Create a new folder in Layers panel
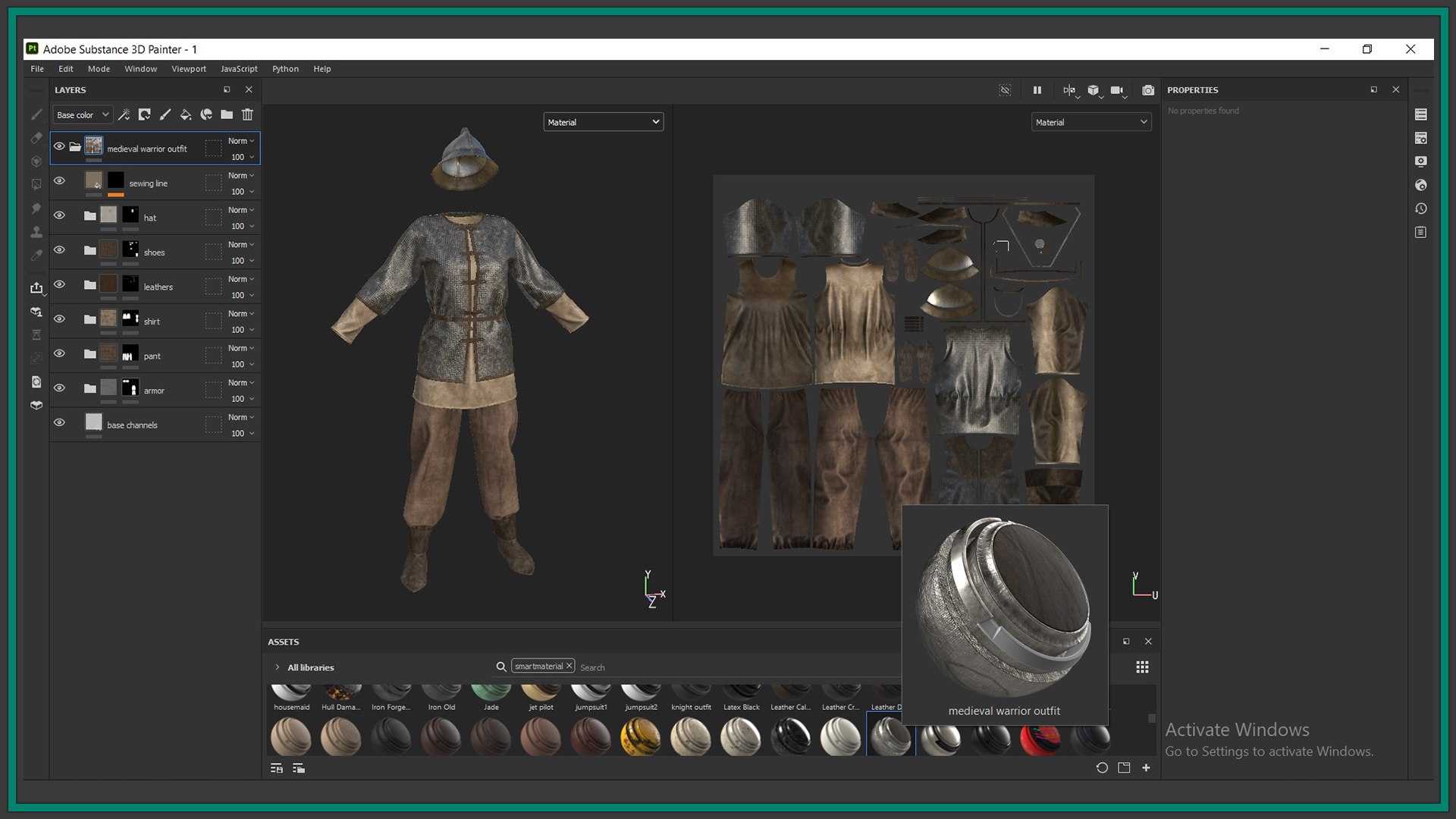The height and width of the screenshot is (819, 1456). [227, 115]
